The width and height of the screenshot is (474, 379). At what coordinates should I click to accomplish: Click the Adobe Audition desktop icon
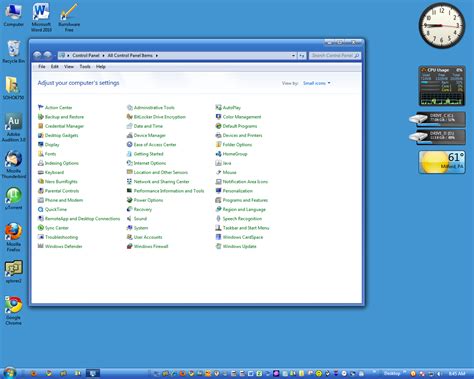pyautogui.click(x=13, y=127)
